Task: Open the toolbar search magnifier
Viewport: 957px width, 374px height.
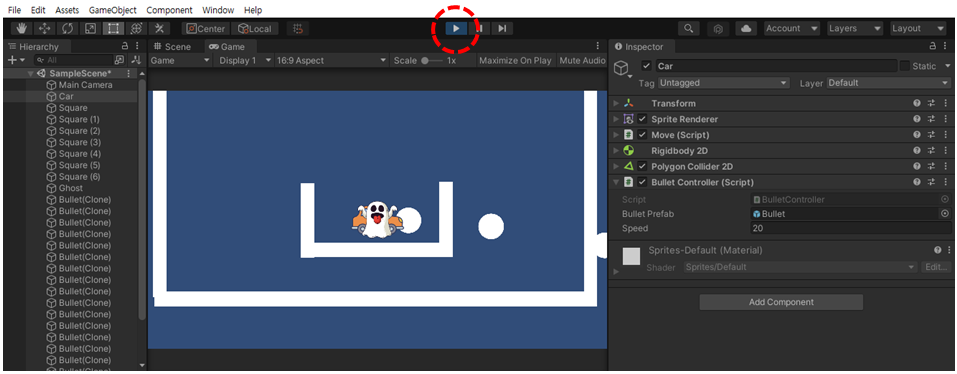Action: (x=688, y=29)
